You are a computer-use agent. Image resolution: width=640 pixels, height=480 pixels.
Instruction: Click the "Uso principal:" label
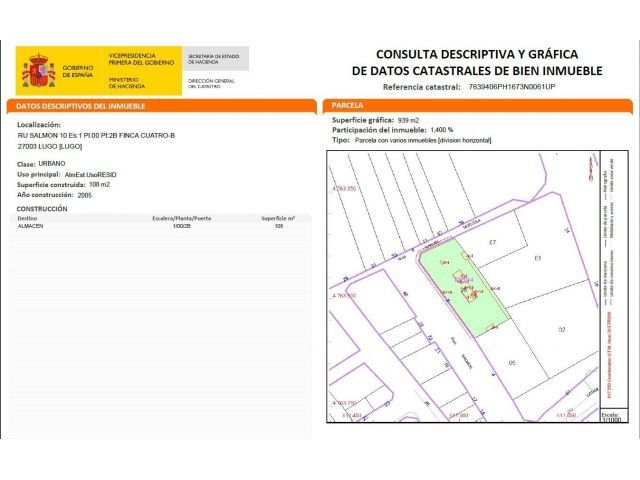[x=39, y=175]
